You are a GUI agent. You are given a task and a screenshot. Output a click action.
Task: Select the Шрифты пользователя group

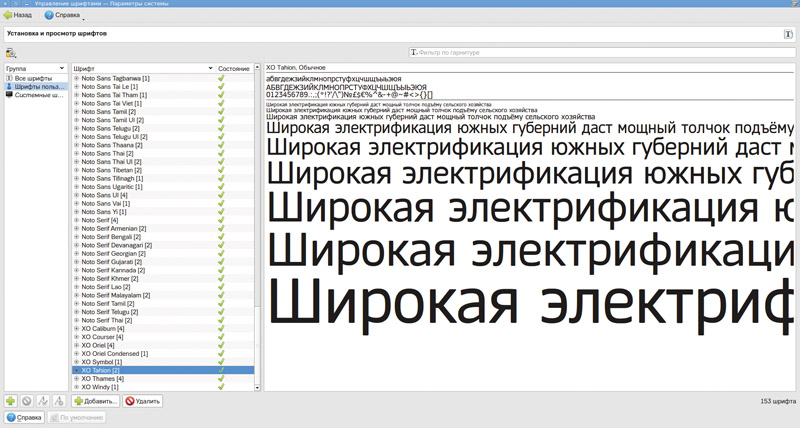[x=36, y=87]
